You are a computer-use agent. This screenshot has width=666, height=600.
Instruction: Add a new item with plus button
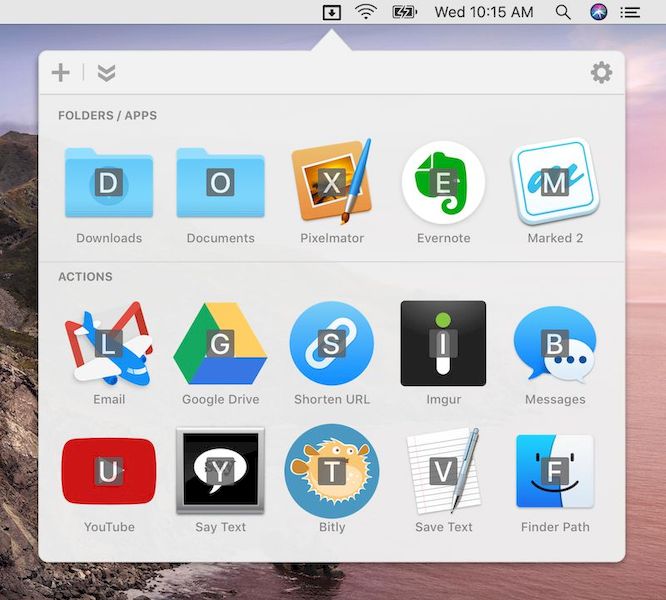(61, 72)
